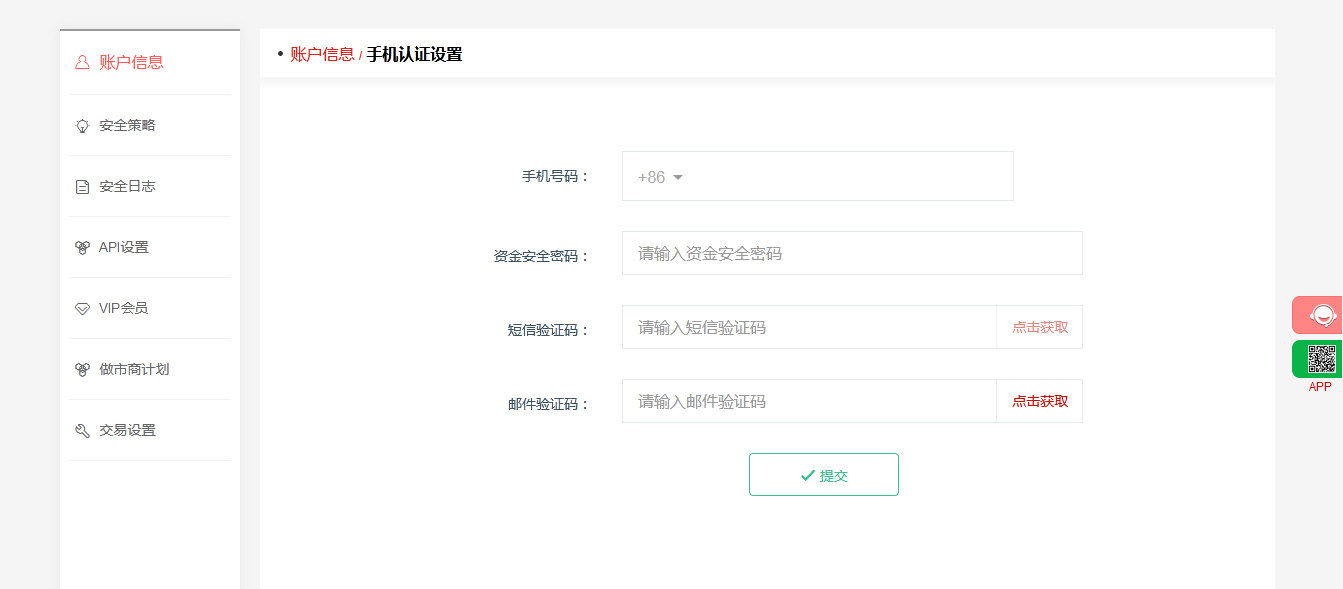This screenshot has height=589, width=1343.
Task: Click 点击获取 for email verification code
Action: click(x=1040, y=401)
